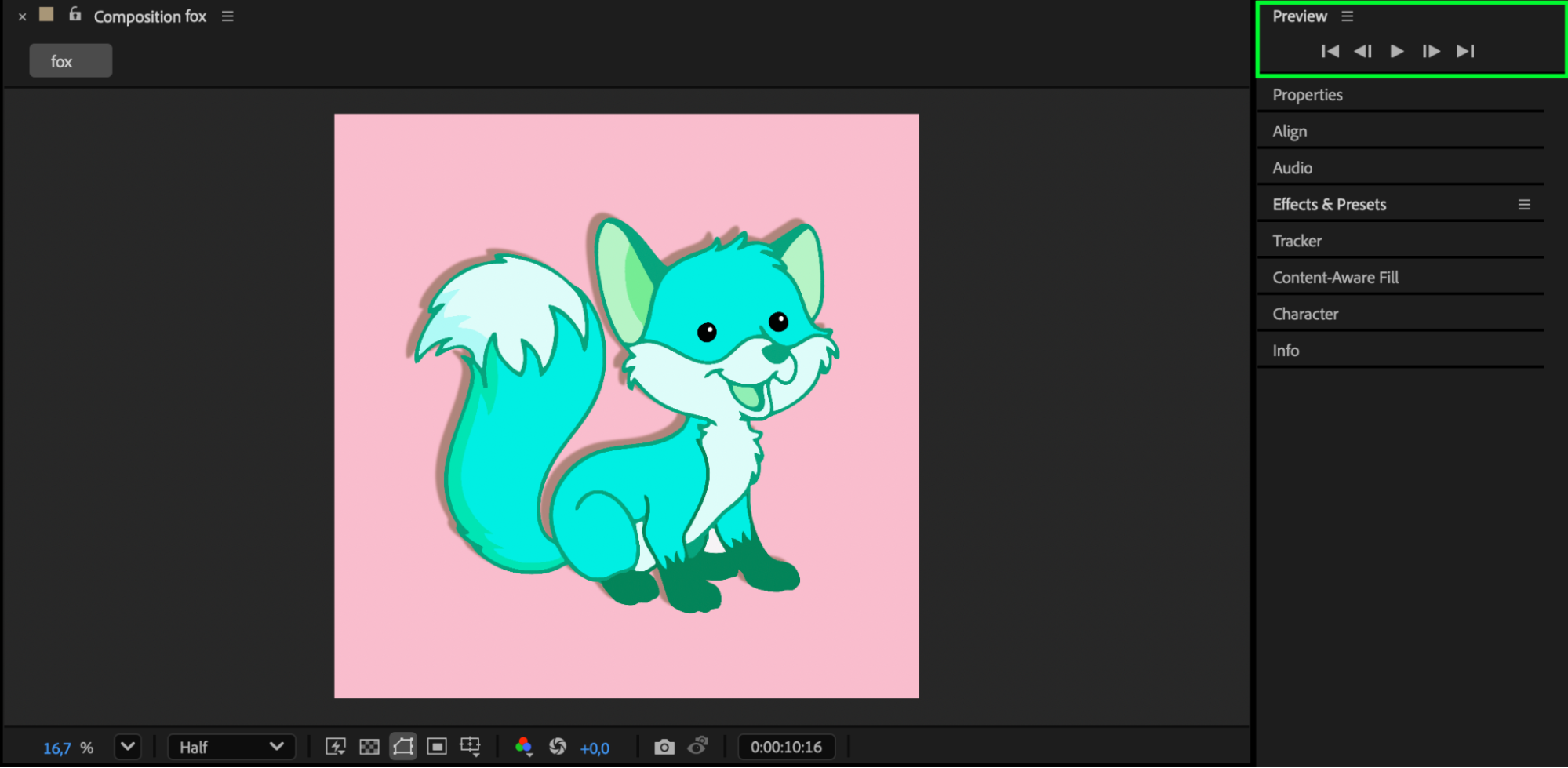The height and width of the screenshot is (768, 1568).
Task: Open the Fast Previews menu
Action: (336, 747)
